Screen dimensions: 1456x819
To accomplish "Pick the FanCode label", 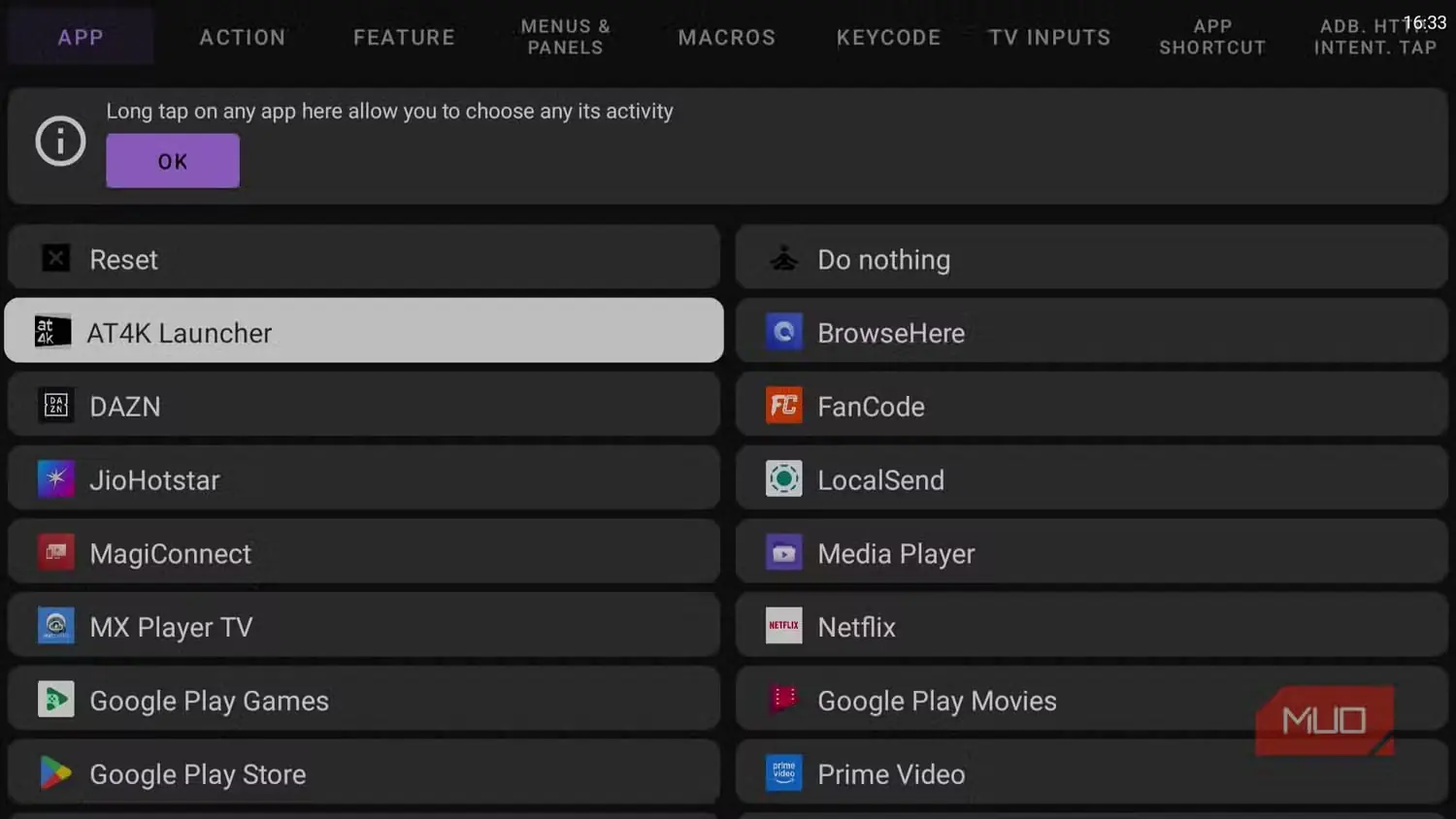I will point(871,407).
